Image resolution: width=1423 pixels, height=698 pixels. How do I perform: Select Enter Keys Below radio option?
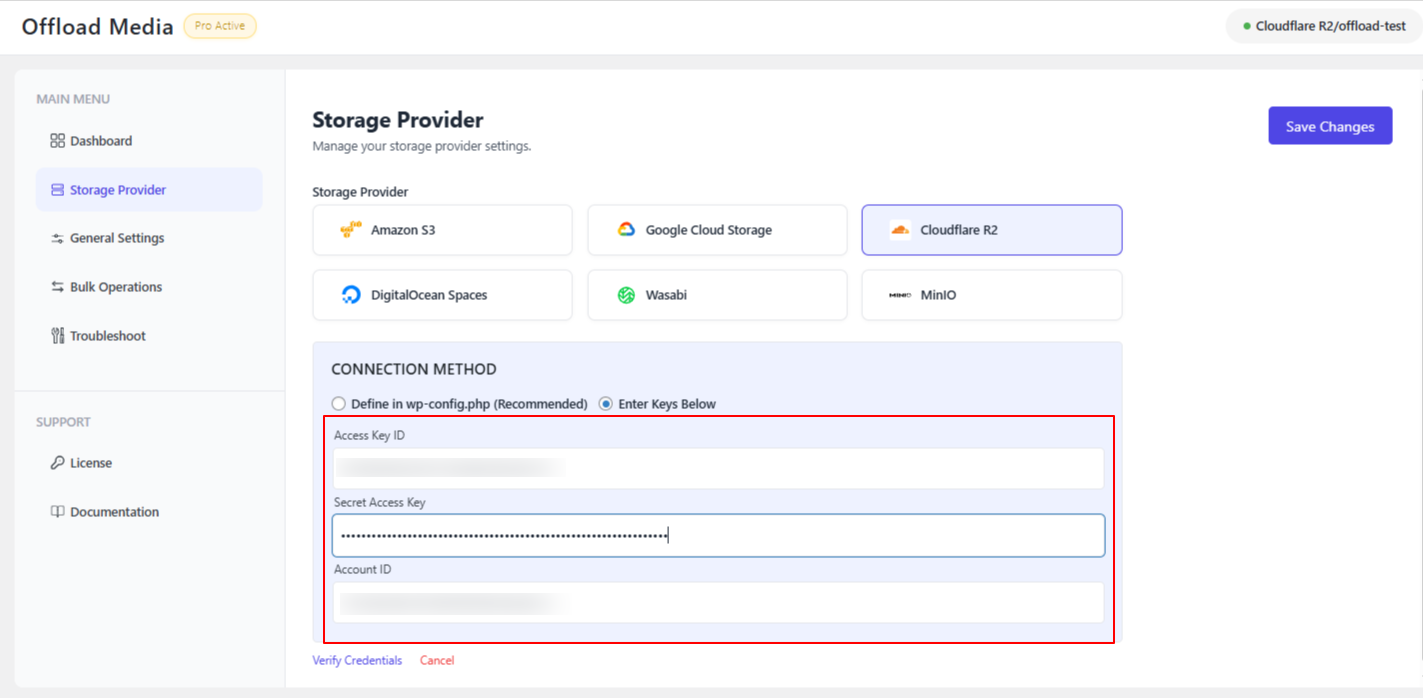pyautogui.click(x=606, y=404)
